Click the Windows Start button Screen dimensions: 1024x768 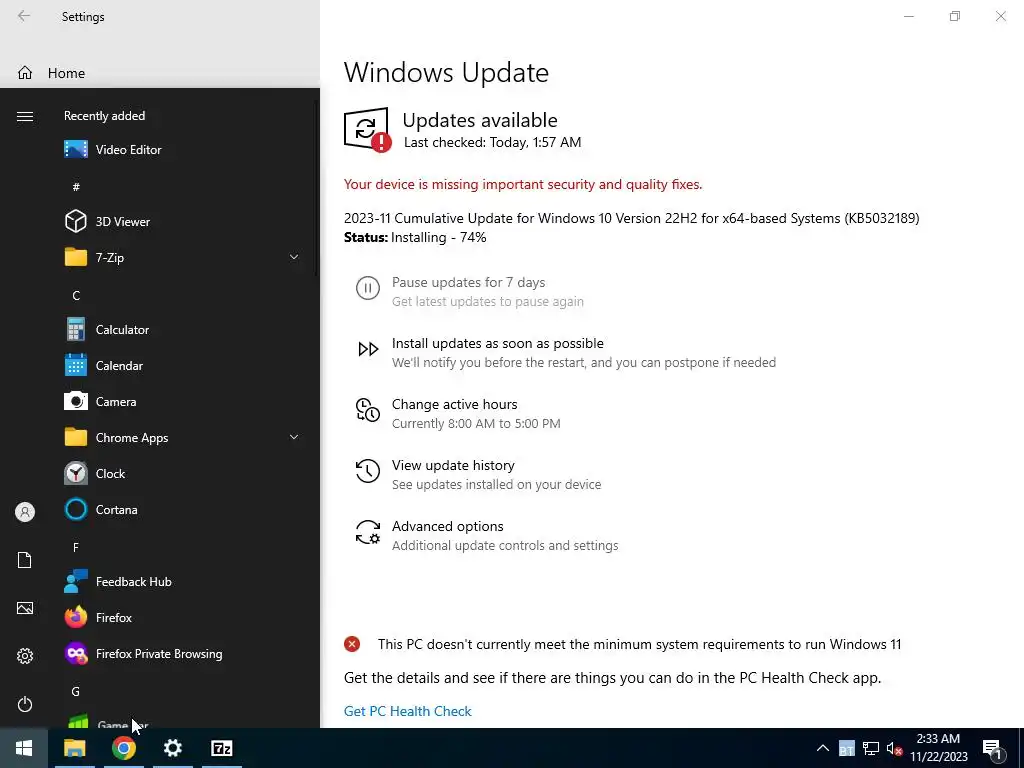24,748
